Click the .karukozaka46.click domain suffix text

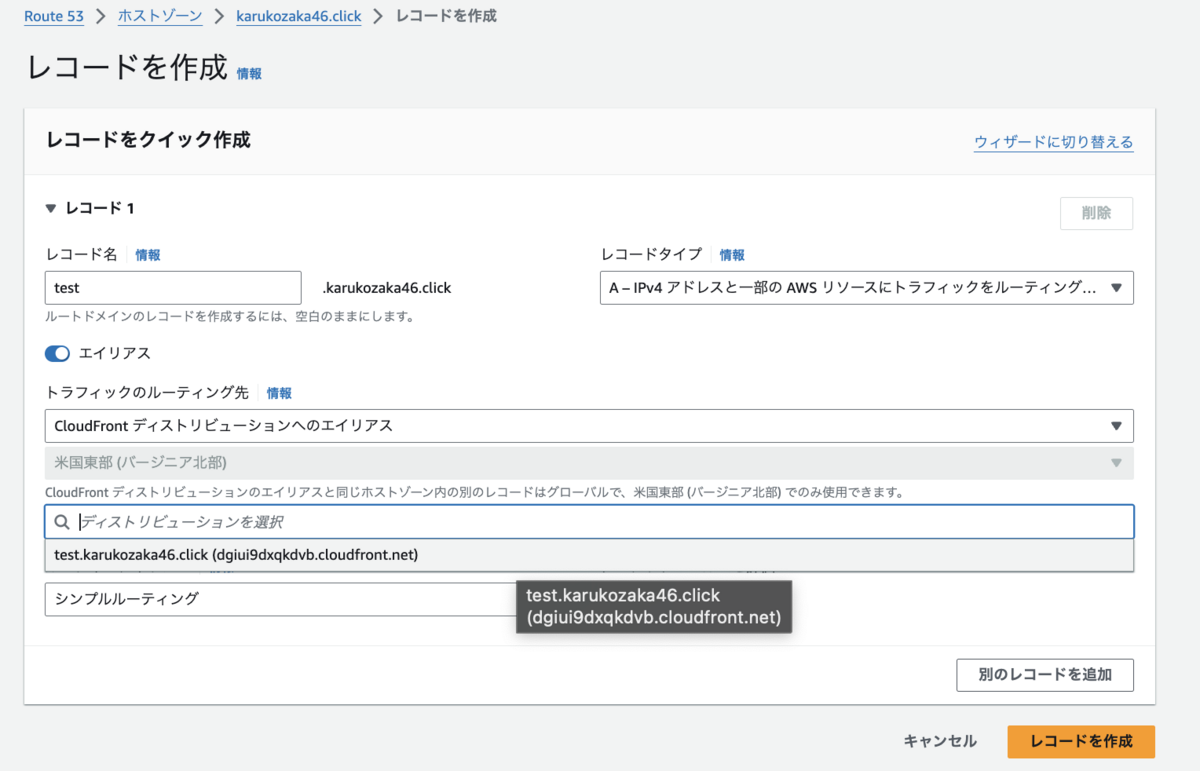387,288
